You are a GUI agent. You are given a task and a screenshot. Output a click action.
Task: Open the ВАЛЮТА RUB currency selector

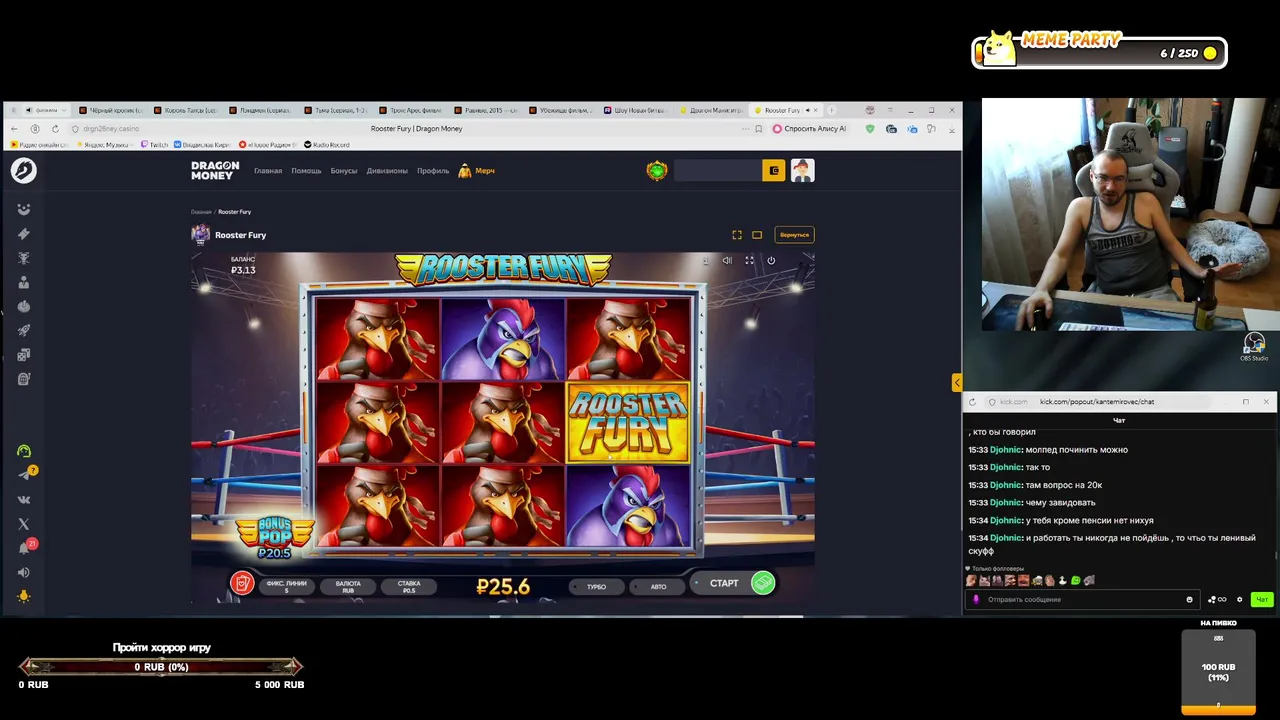click(x=348, y=587)
